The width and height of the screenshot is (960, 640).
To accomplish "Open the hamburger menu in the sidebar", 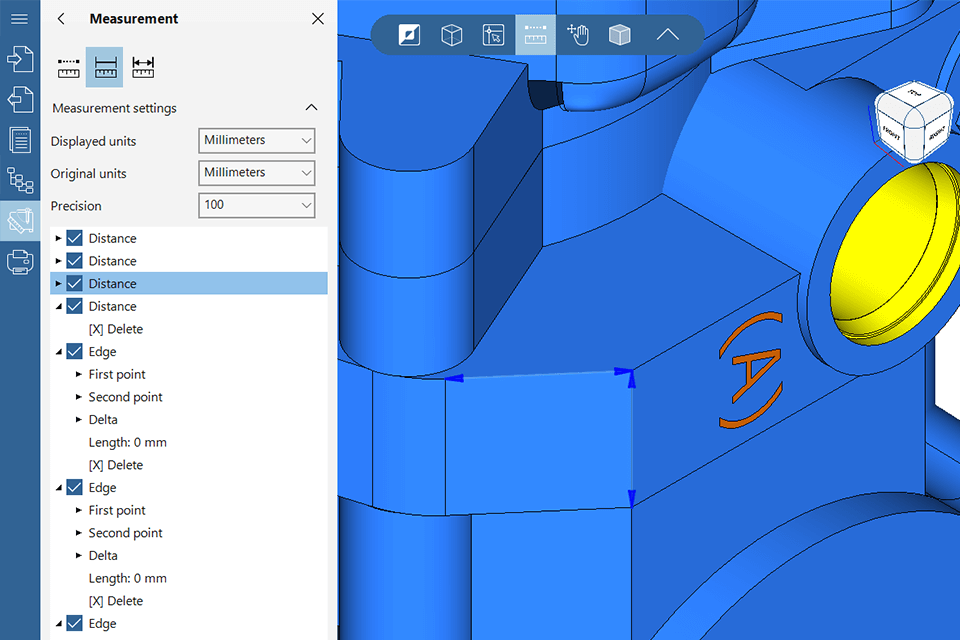I will [19, 19].
